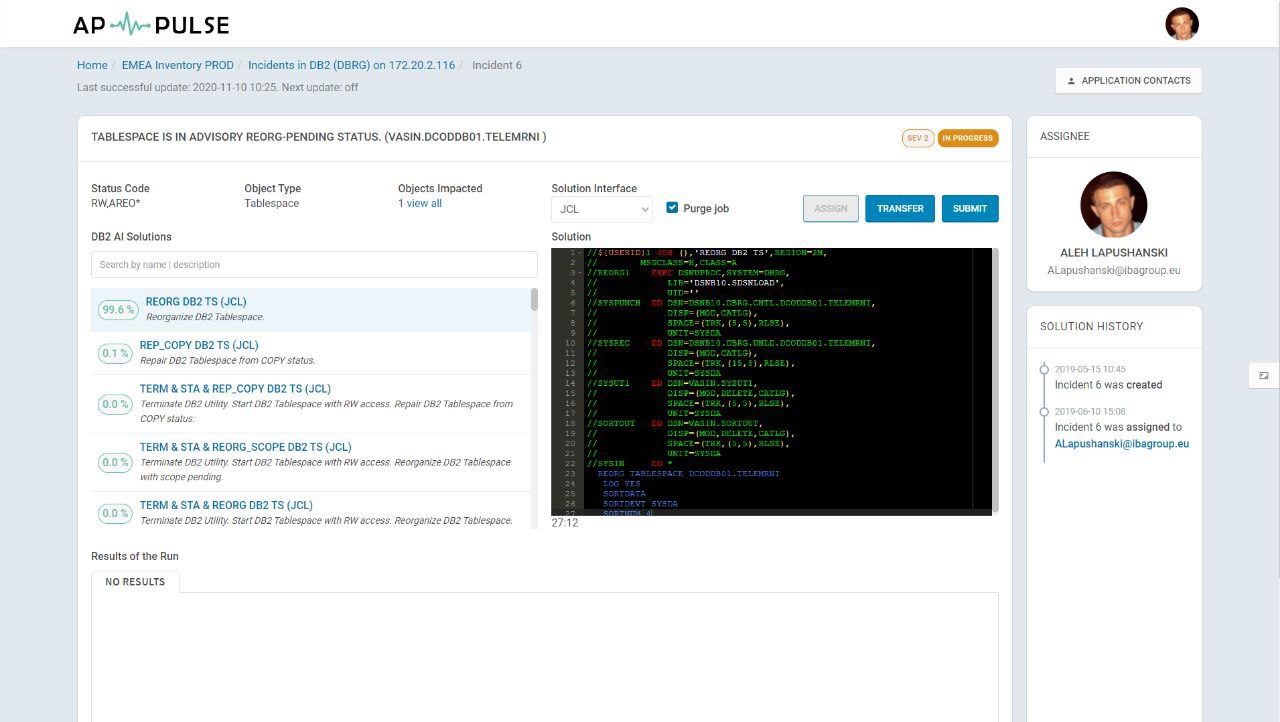1280x722 pixels.
Task: Click the 2019-06-10 15:08 timeline marker
Action: [x=1044, y=412]
